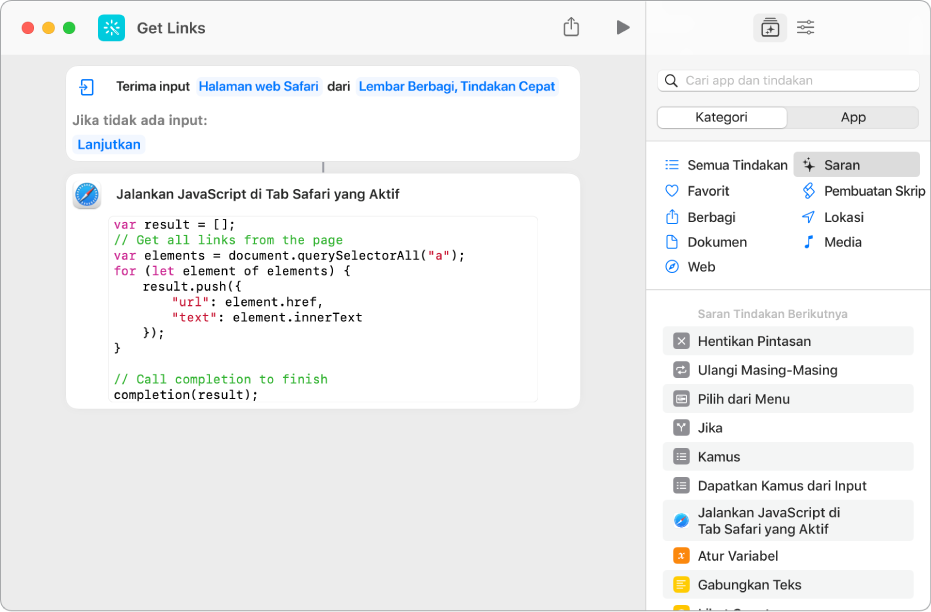
Task: Change the Lanjutkan no-input behavior
Action: [x=109, y=145]
